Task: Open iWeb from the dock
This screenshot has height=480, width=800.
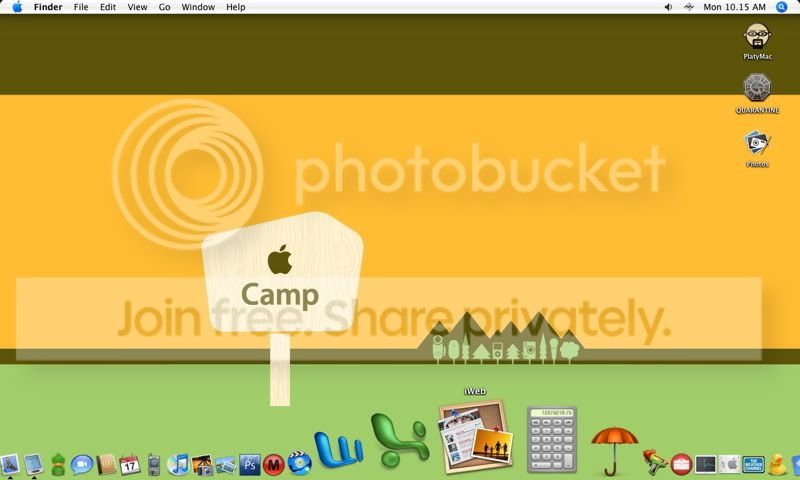Action: 476,437
